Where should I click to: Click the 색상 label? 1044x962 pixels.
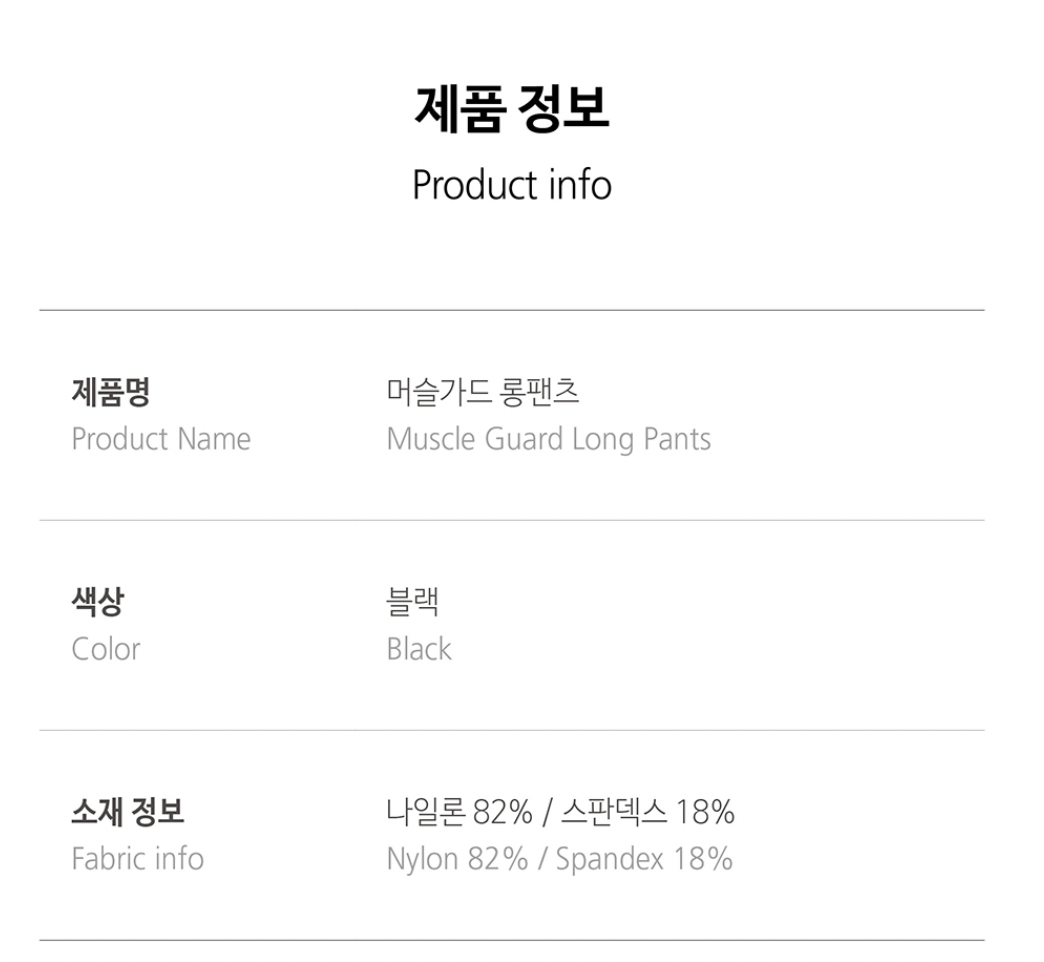point(98,602)
